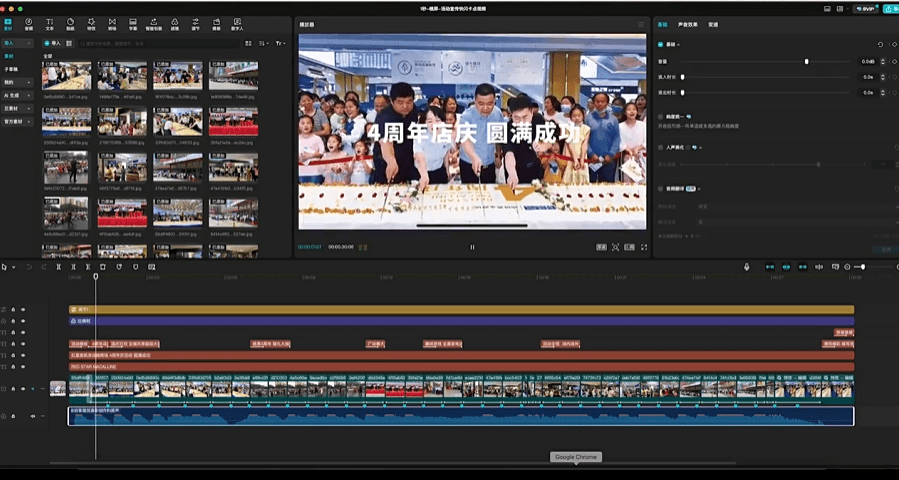This screenshot has height=480, width=899.
Task: Pause playback in the preview player
Action: [472, 247]
